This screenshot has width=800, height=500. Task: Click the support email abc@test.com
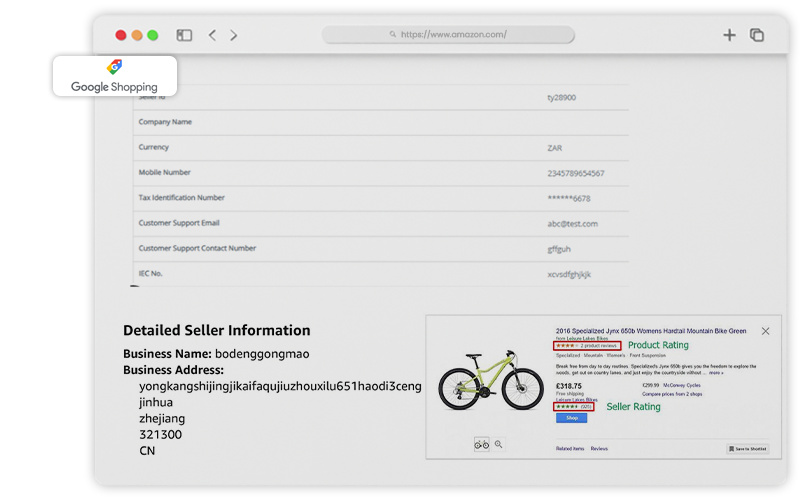click(572, 224)
